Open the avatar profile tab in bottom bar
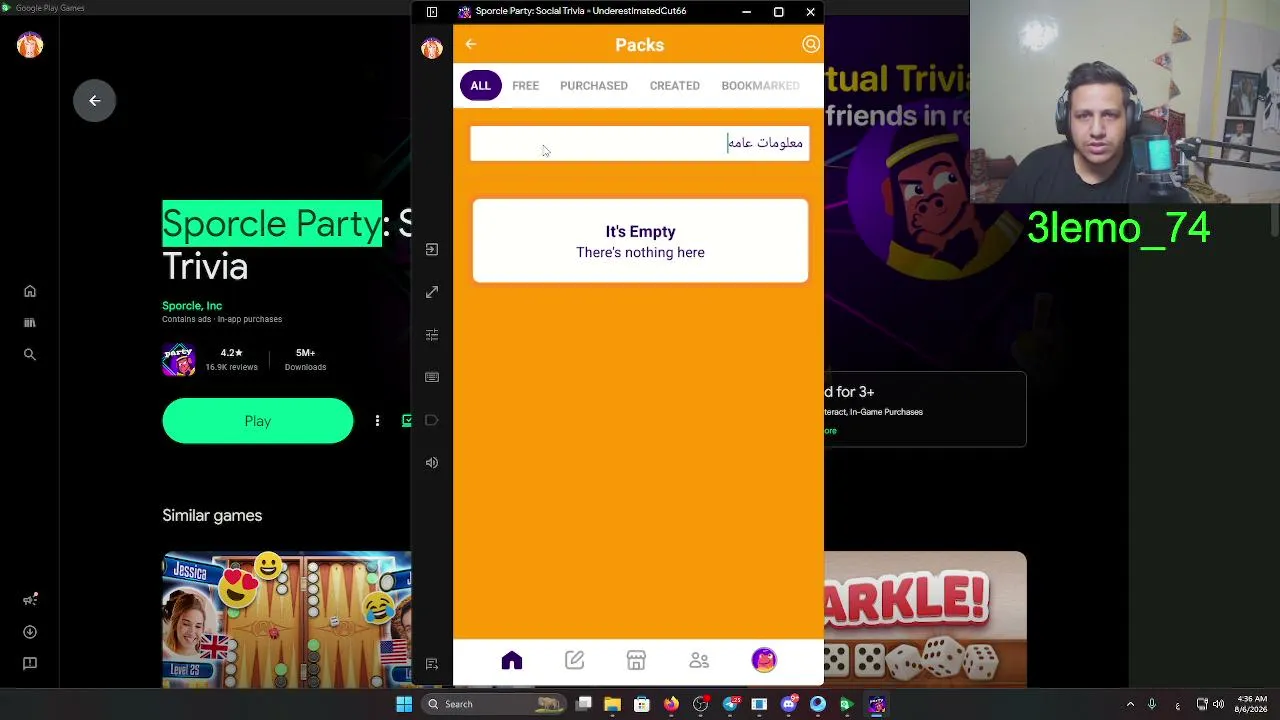 coord(764,660)
